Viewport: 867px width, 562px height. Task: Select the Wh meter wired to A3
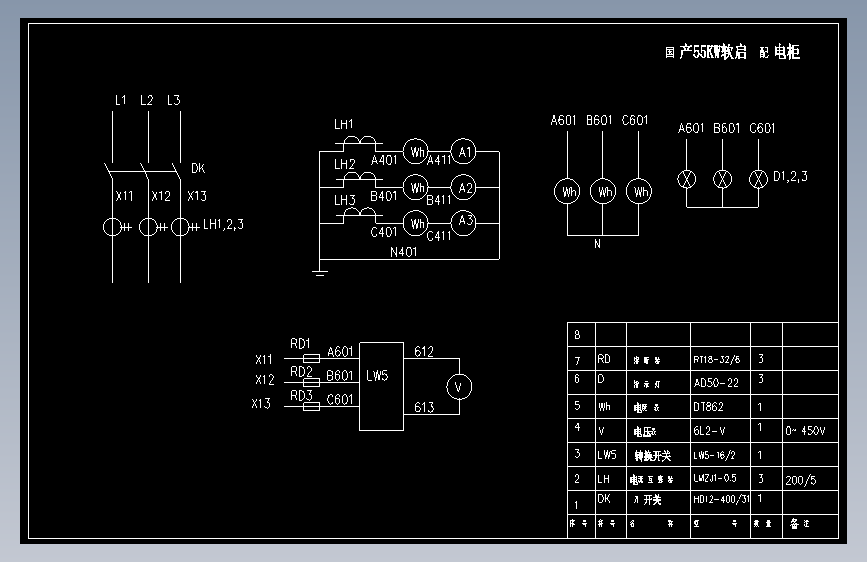point(416,223)
